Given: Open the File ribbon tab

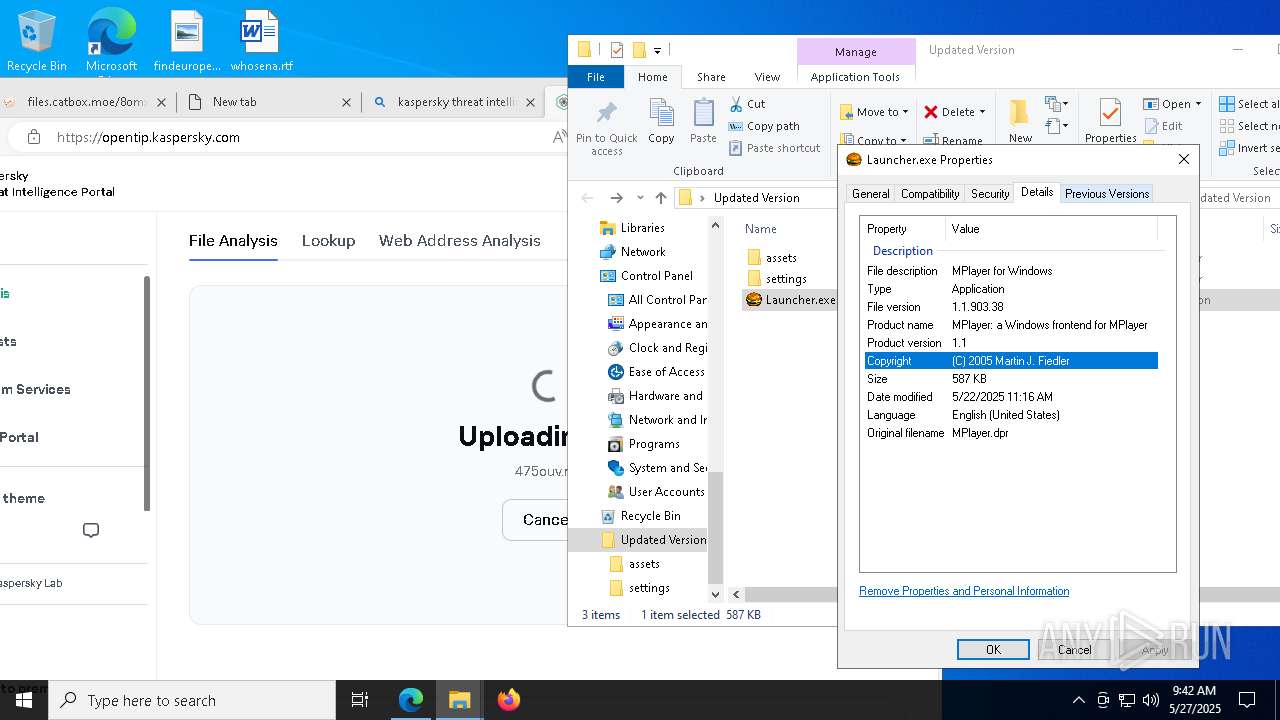Looking at the screenshot, I should 596,77.
